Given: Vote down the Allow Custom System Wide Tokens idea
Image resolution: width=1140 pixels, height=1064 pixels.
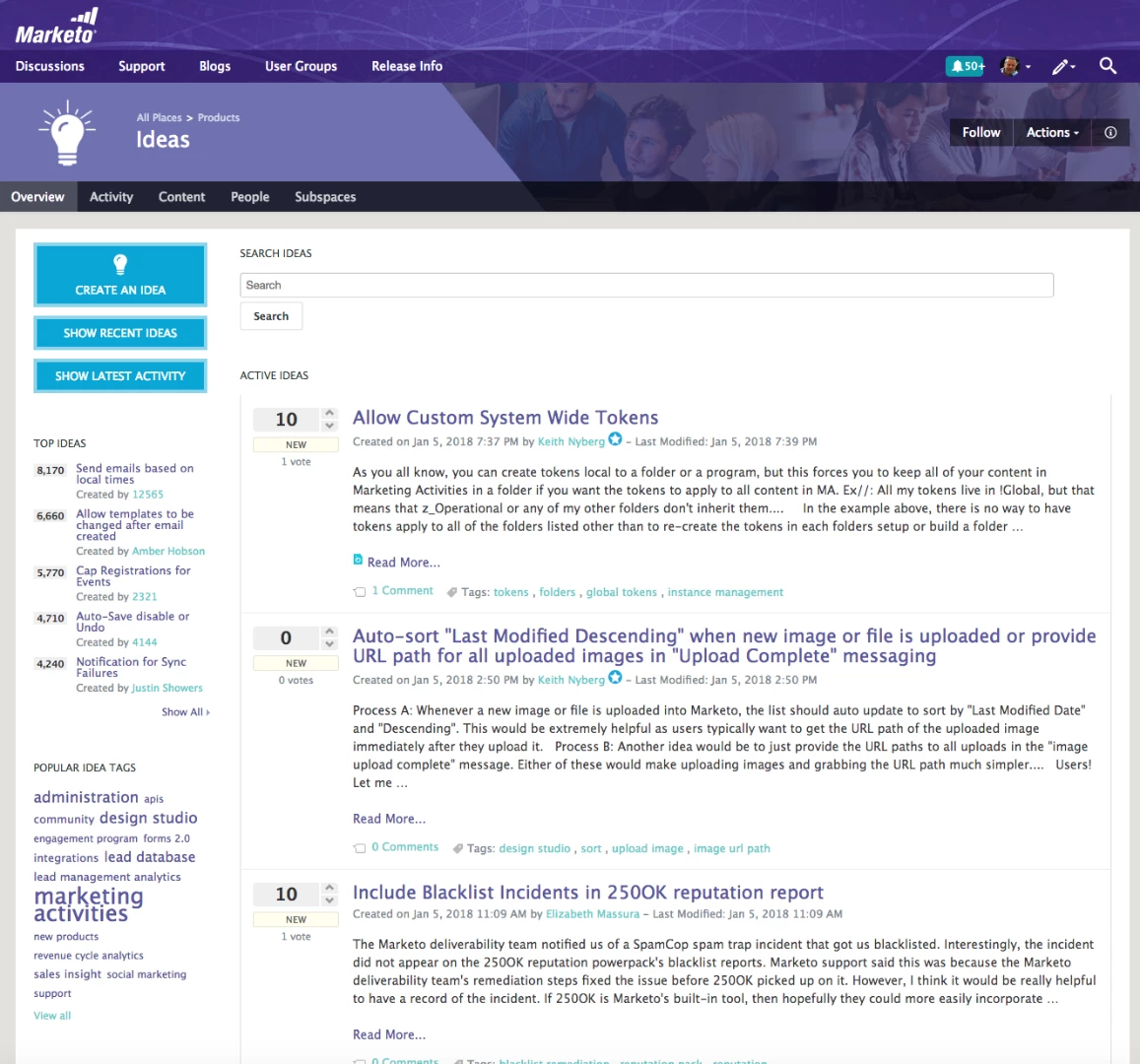Looking at the screenshot, I should (329, 426).
